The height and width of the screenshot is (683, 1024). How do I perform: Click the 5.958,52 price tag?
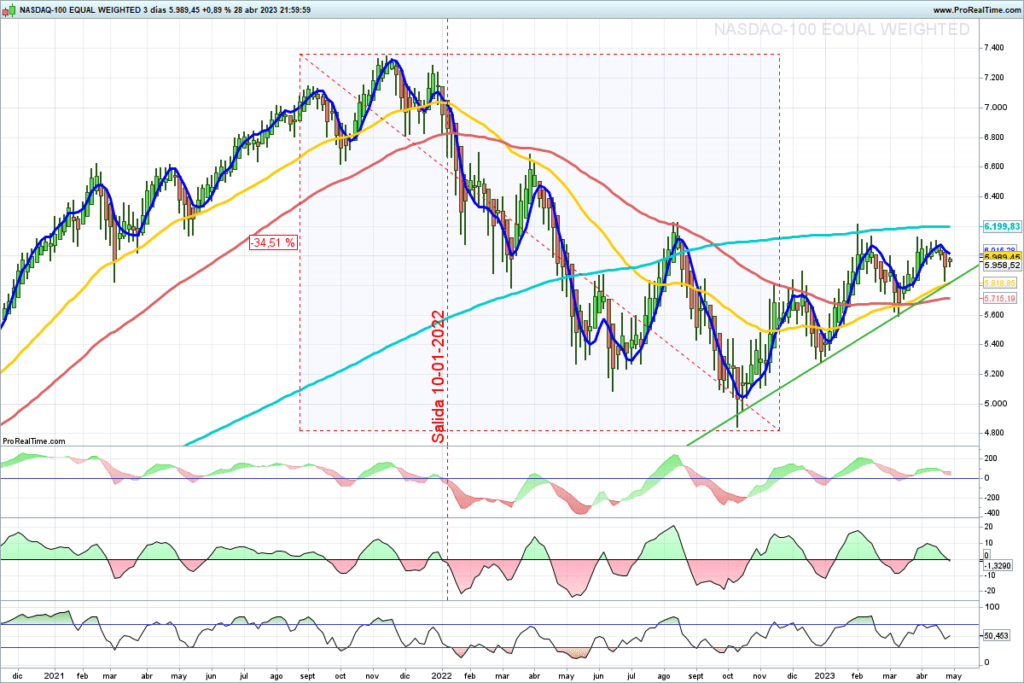(1001, 266)
